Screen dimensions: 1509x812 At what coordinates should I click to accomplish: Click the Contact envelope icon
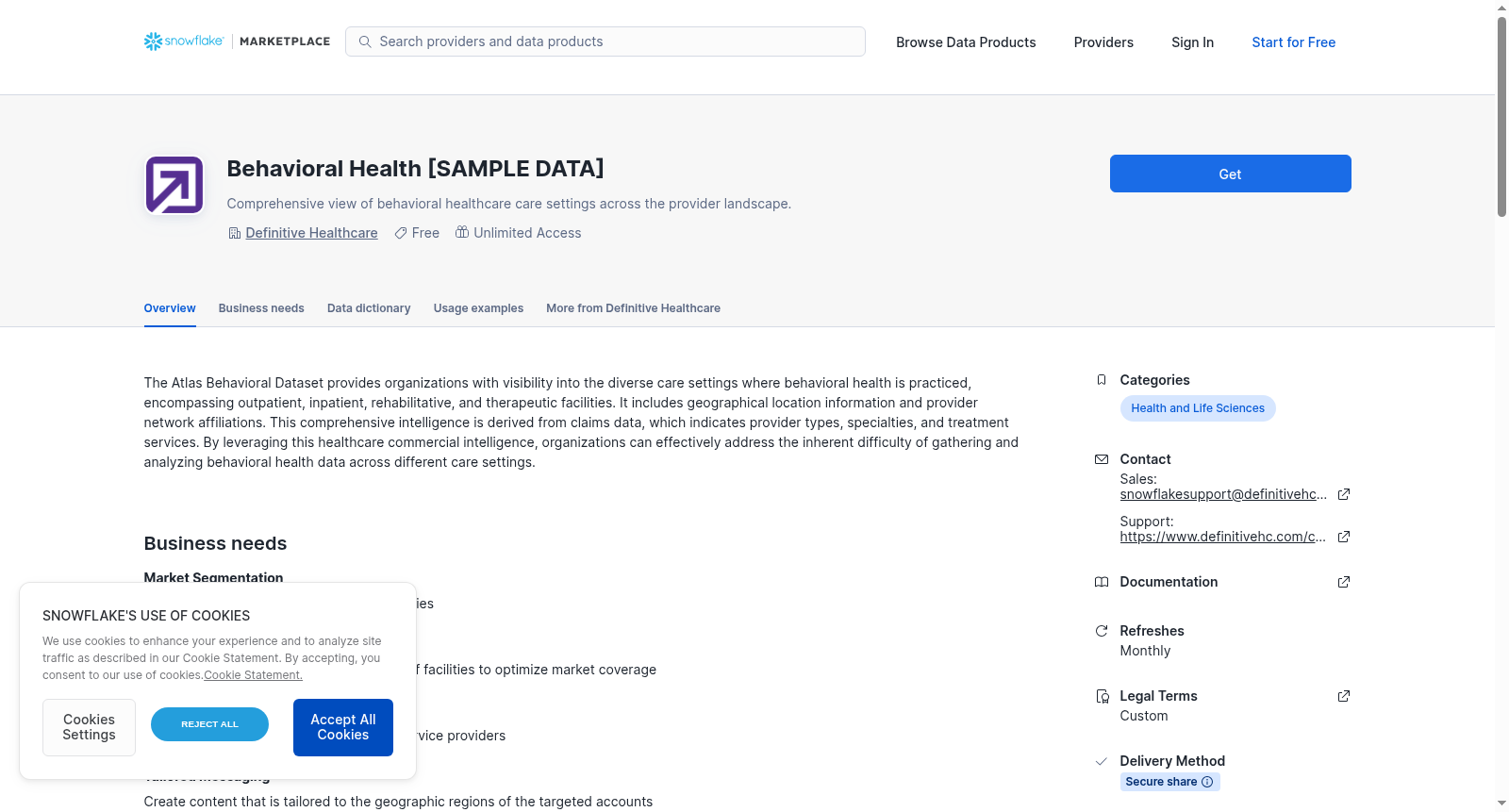1101,459
